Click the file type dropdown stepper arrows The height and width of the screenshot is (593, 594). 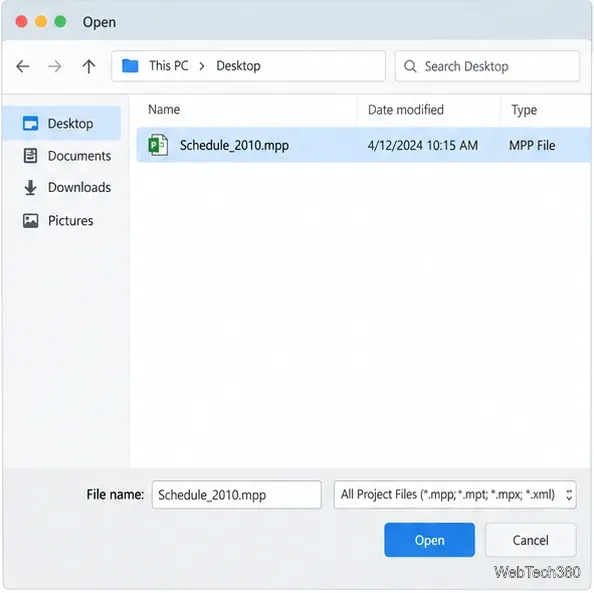click(569, 495)
